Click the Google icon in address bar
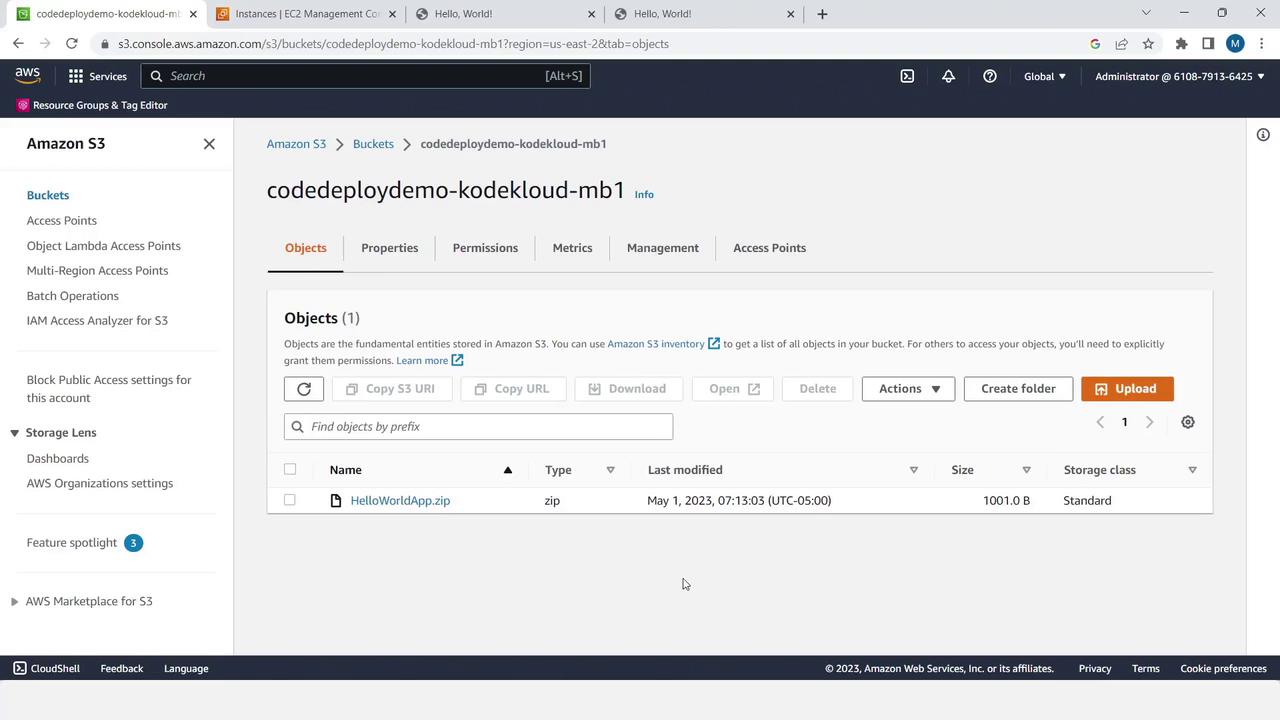The image size is (1280, 720). tap(1095, 44)
